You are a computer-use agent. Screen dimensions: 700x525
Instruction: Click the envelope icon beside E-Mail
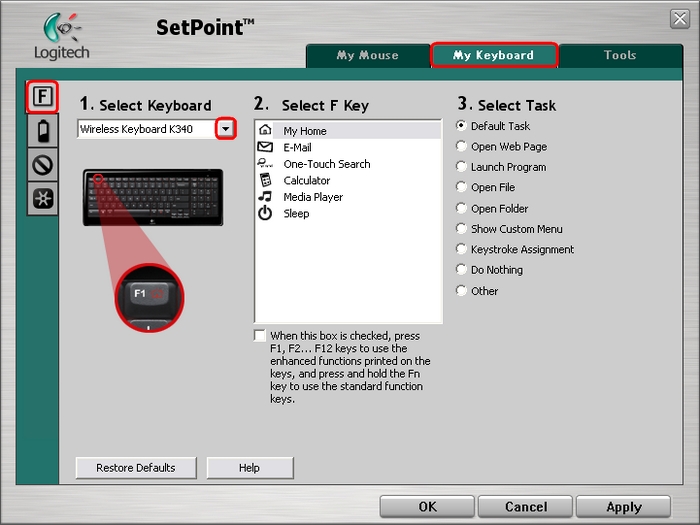pos(265,146)
